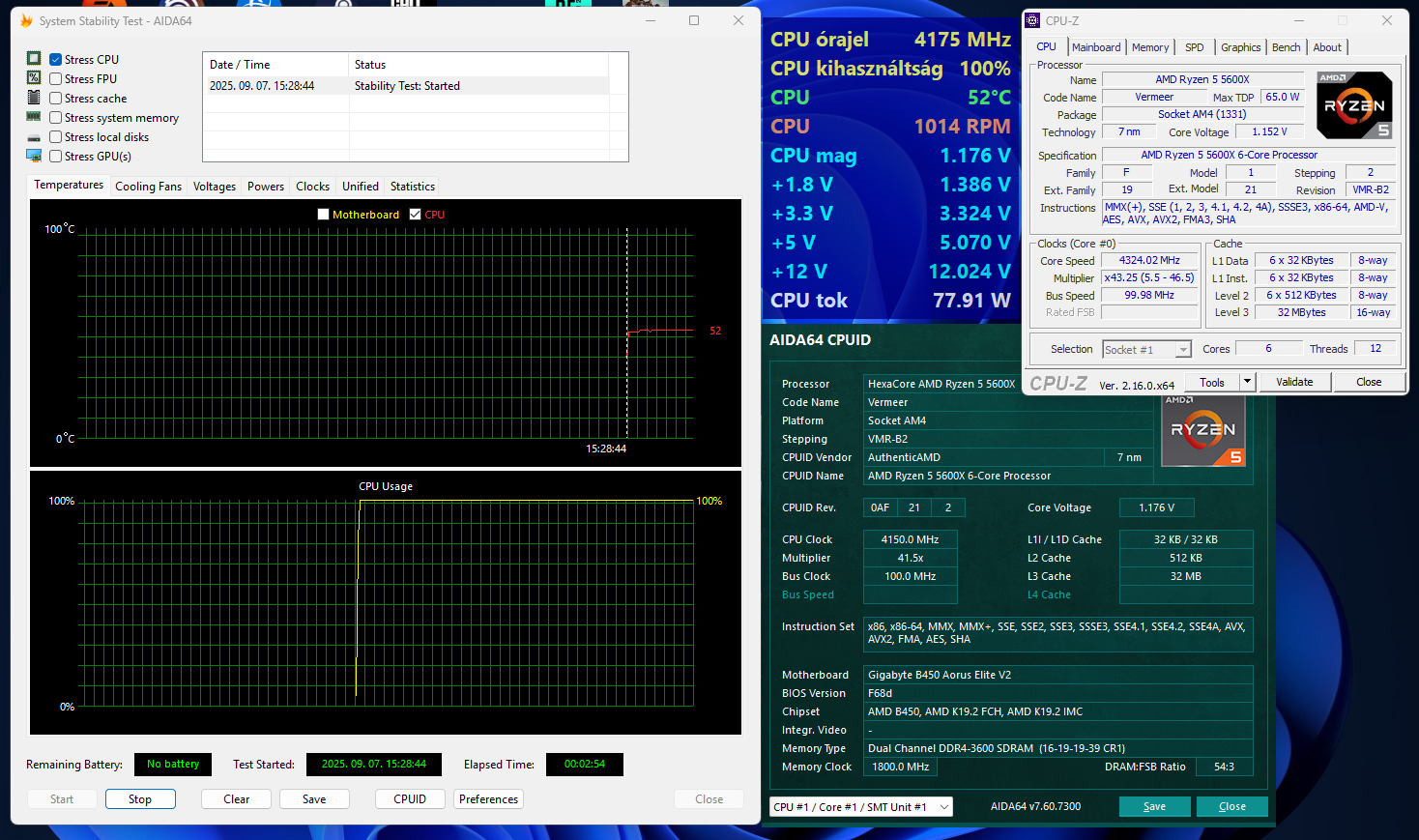Click the RAM module icon beside Stress system memory
This screenshot has height=840, width=1419.
pyautogui.click(x=34, y=117)
